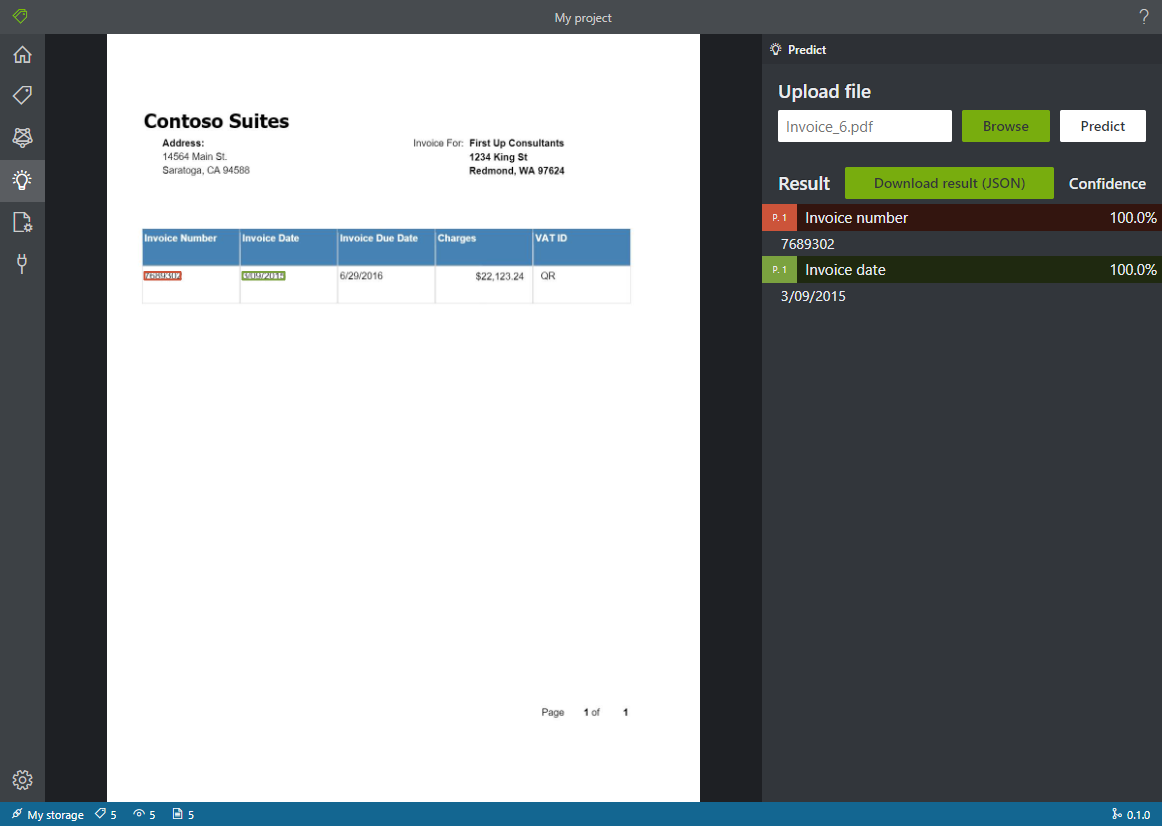Click the My project title
Image resolution: width=1162 pixels, height=826 pixels.
click(583, 18)
